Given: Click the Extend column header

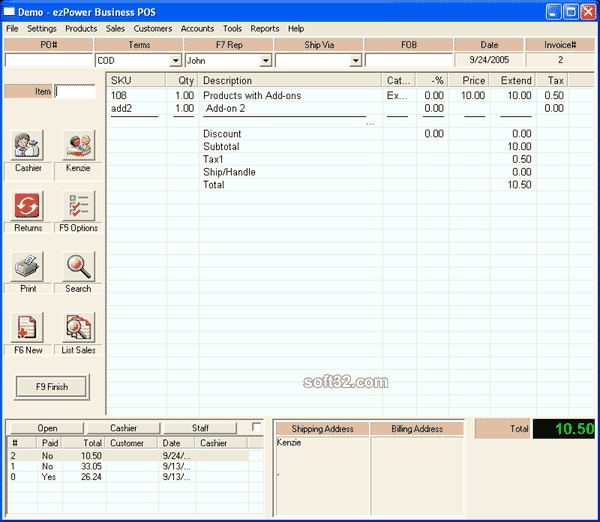Looking at the screenshot, I should pos(513,80).
